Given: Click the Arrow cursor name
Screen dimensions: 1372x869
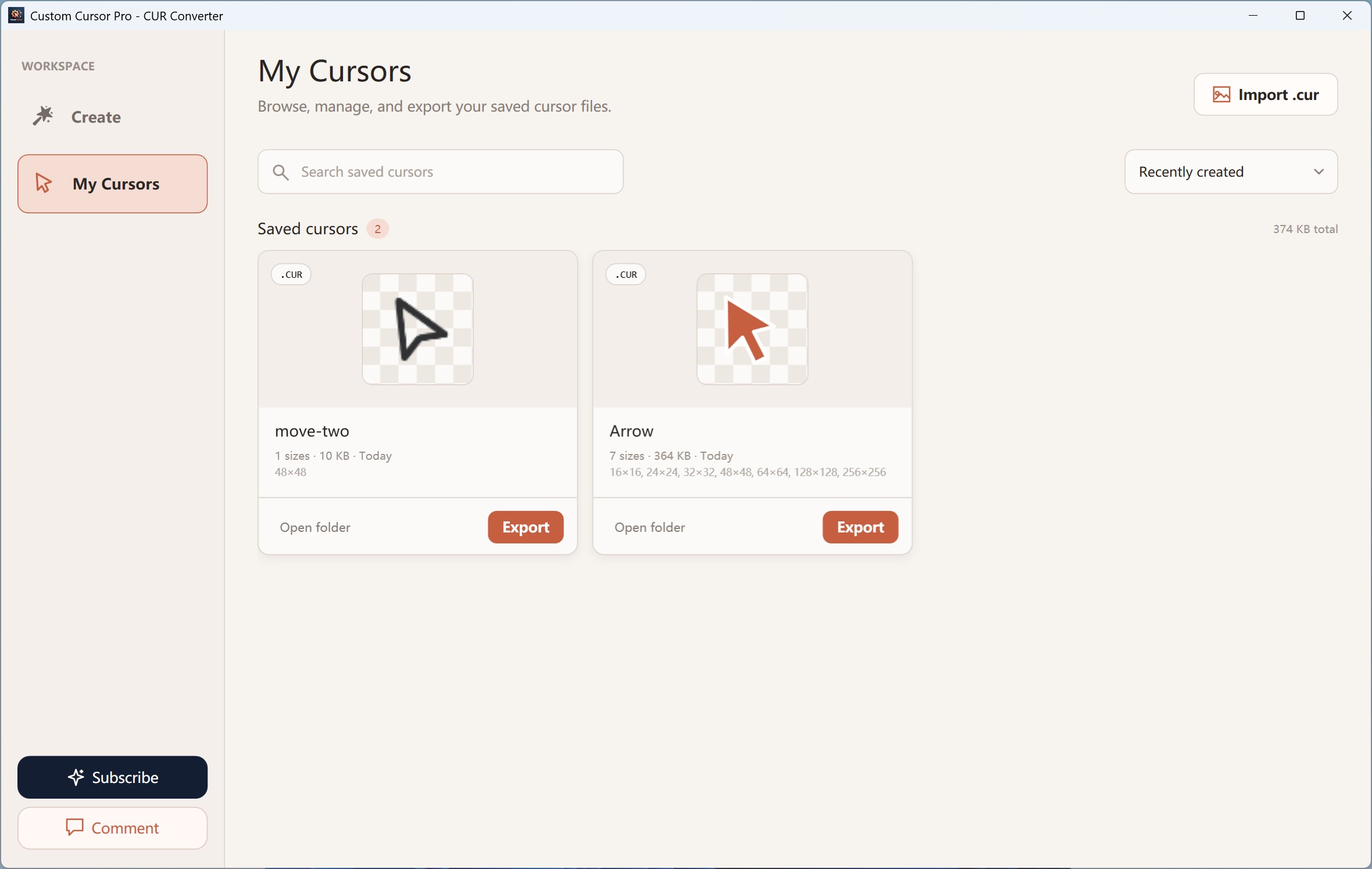Looking at the screenshot, I should point(631,431).
